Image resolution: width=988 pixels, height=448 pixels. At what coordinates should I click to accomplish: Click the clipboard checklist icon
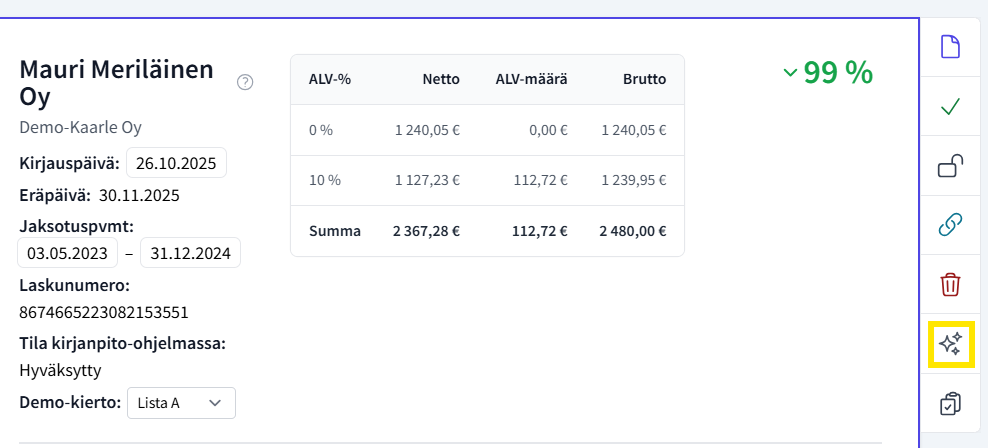[950, 404]
